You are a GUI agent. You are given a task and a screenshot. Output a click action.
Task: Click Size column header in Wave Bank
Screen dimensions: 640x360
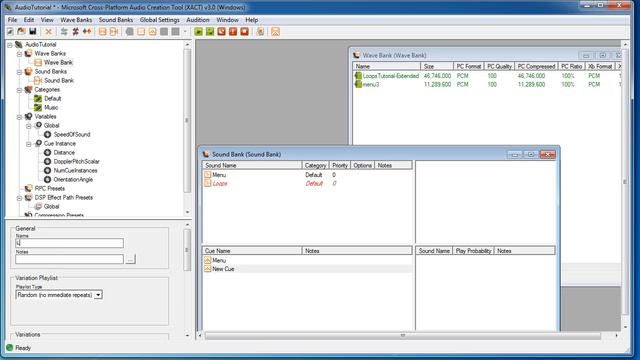[437, 66]
